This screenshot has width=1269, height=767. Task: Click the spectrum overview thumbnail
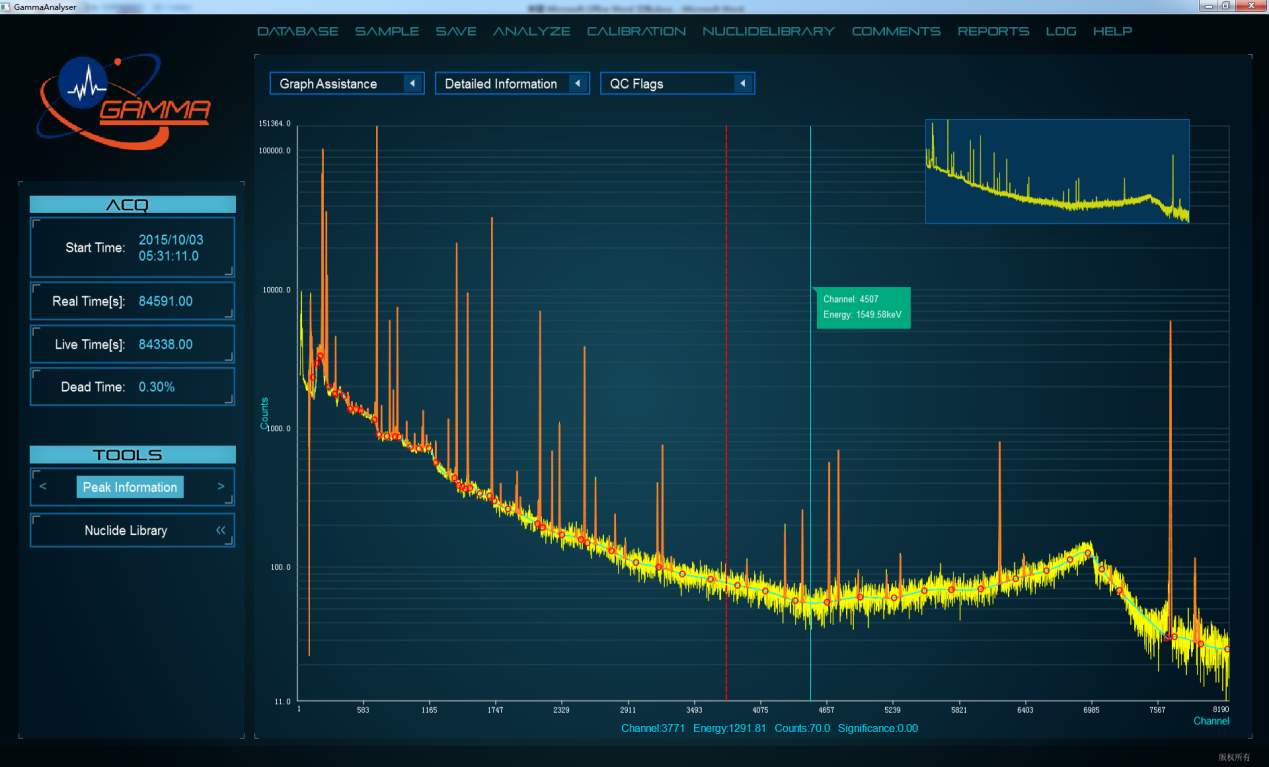click(x=1057, y=171)
